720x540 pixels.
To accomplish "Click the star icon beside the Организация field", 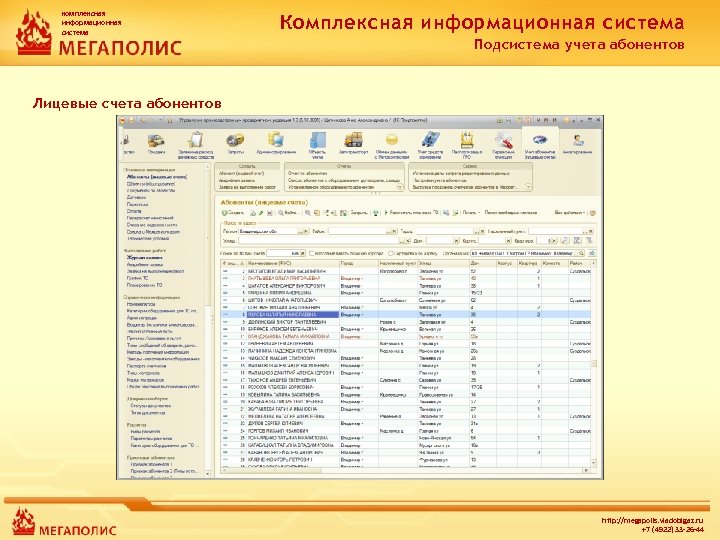I will click(x=592, y=253).
